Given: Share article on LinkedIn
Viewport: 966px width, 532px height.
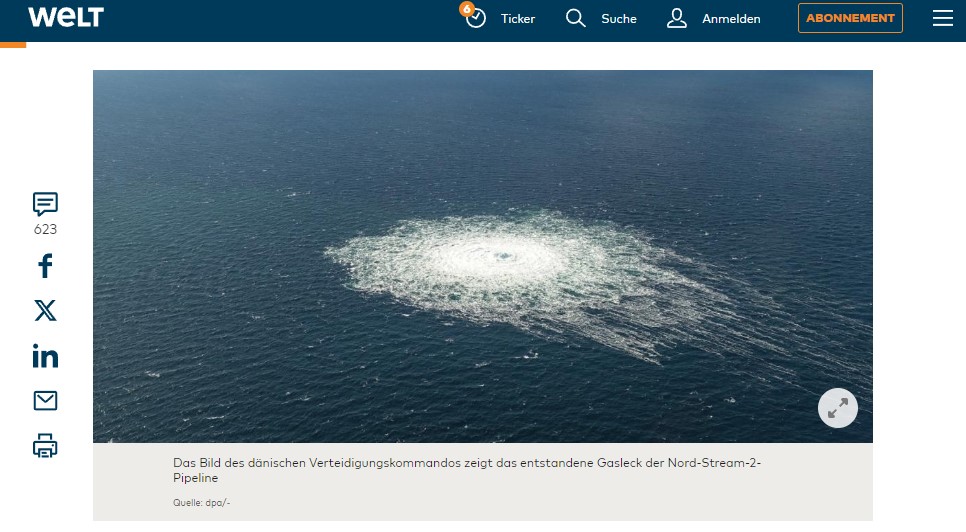Looking at the screenshot, I should click(x=45, y=356).
